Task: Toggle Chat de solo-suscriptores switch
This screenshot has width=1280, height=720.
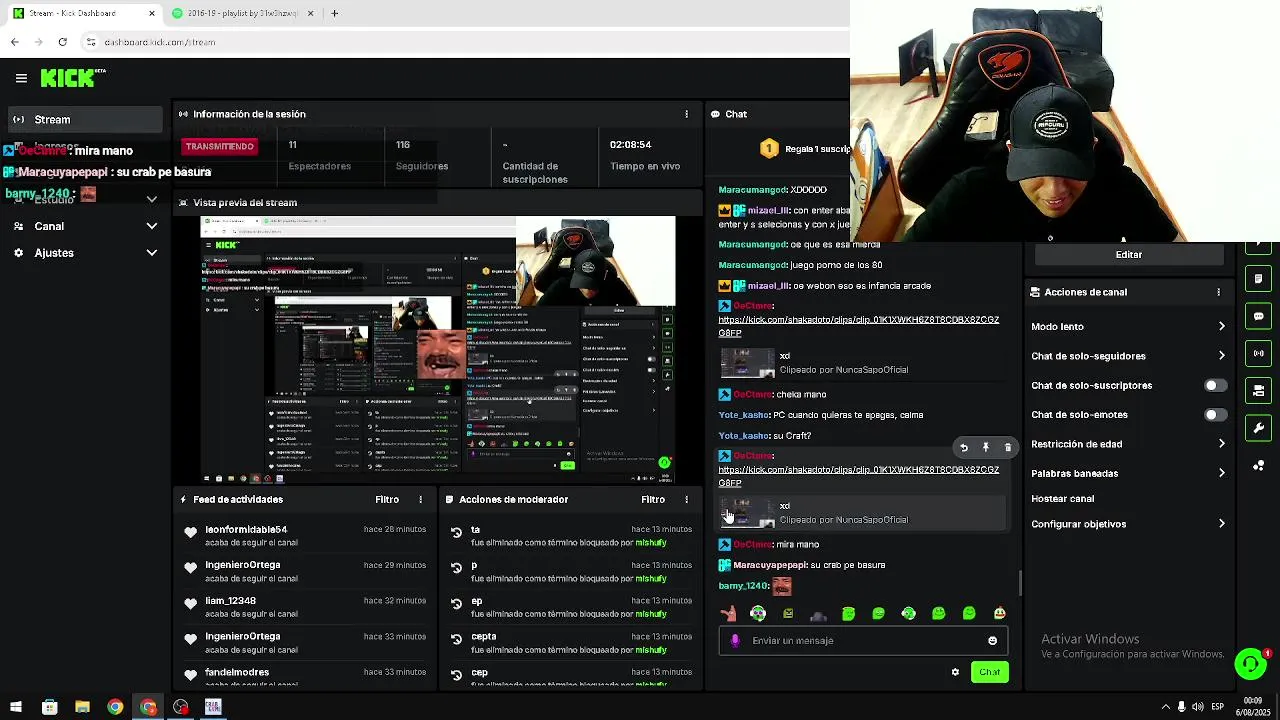Action: 1215,385
